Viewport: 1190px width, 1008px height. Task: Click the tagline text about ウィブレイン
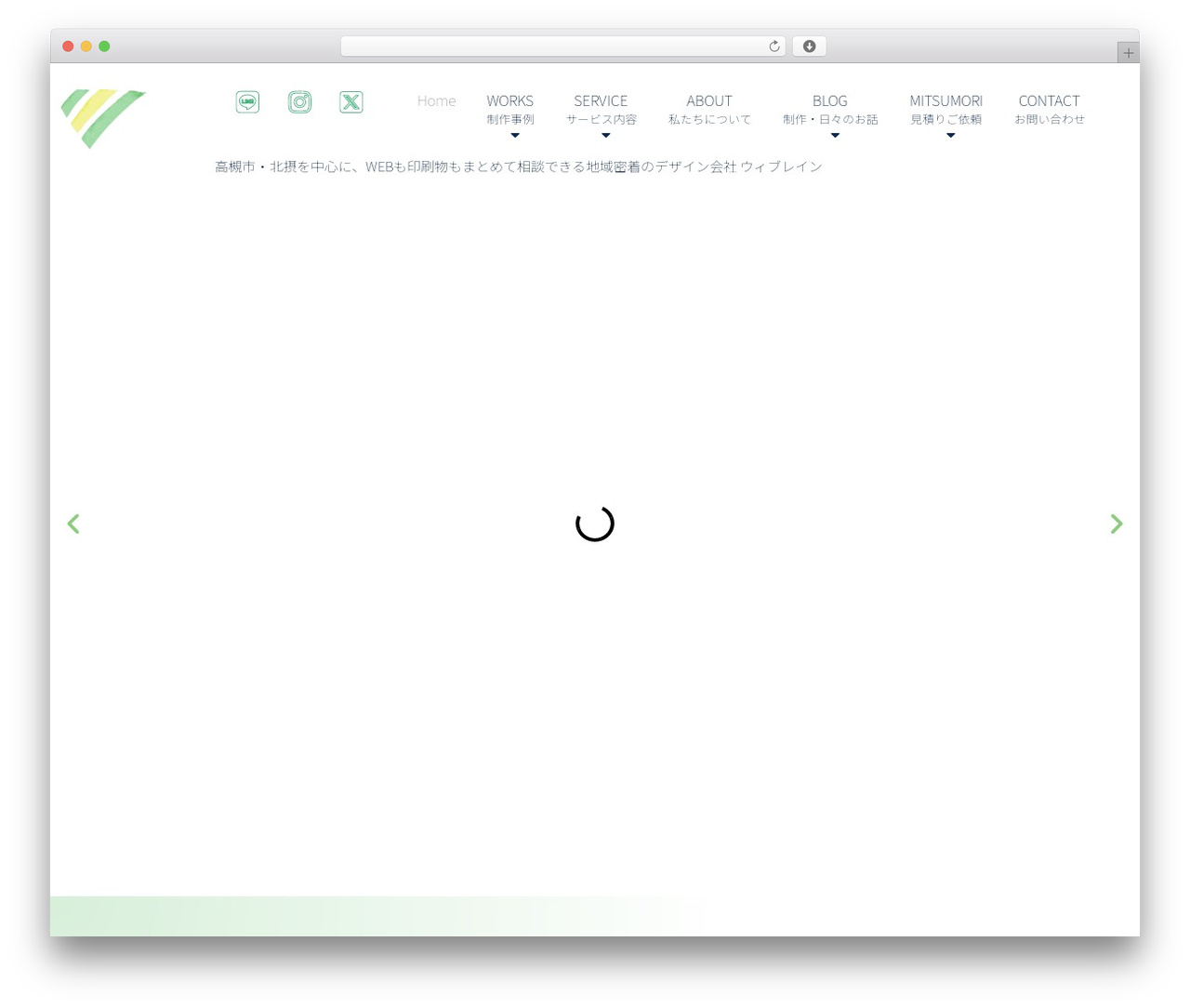pos(519,166)
